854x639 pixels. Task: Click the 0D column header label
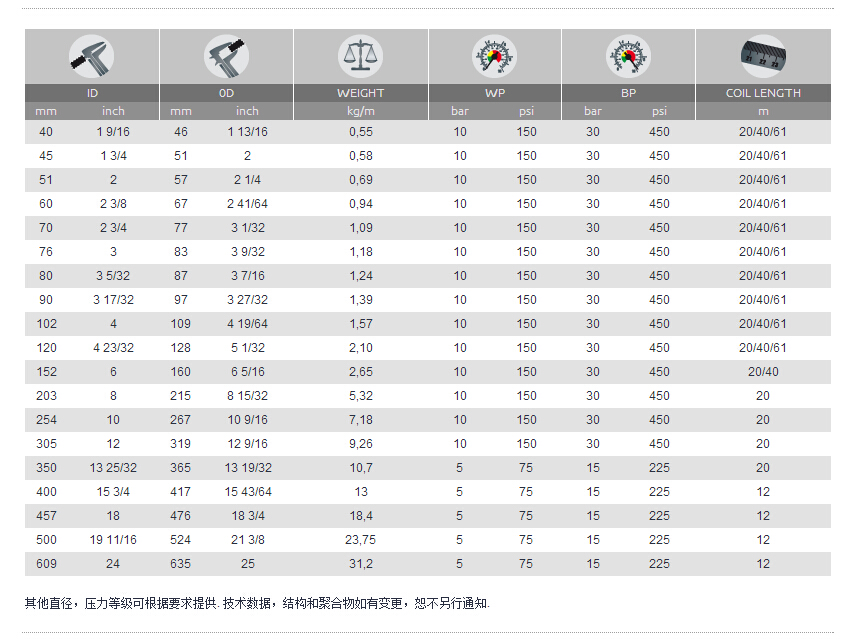(x=226, y=93)
